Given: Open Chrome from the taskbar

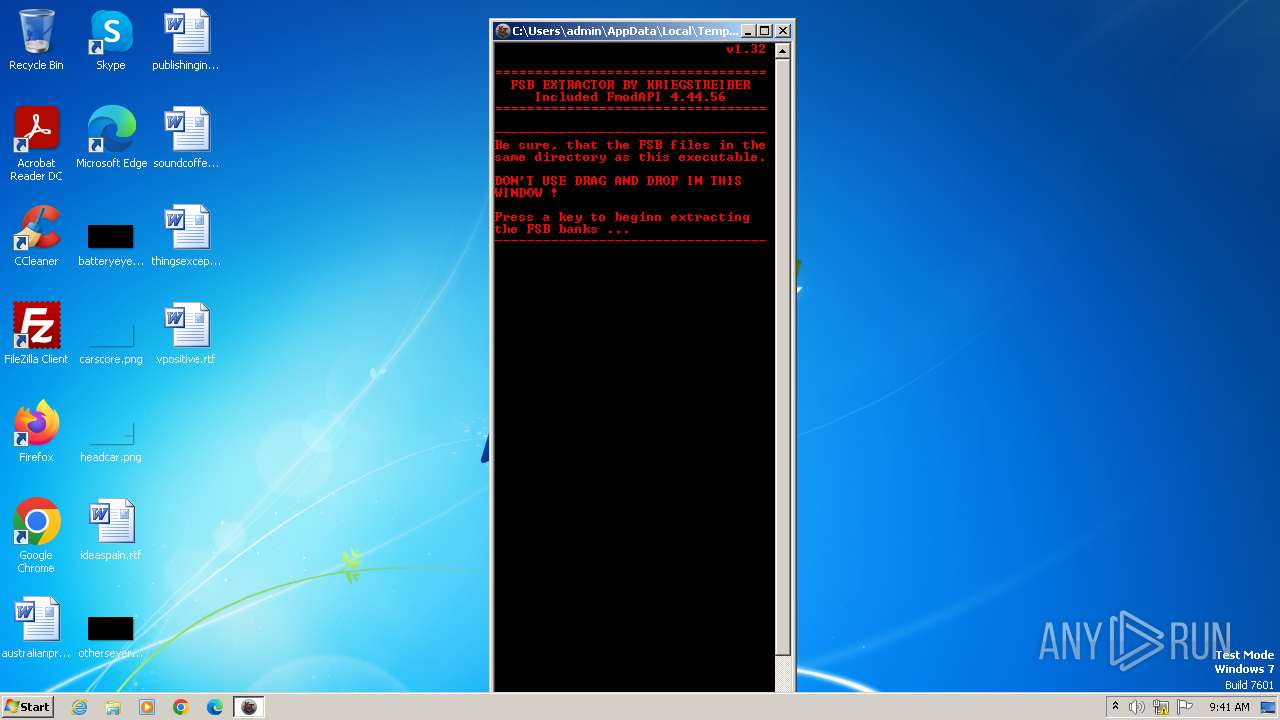Looking at the screenshot, I should point(181,707).
